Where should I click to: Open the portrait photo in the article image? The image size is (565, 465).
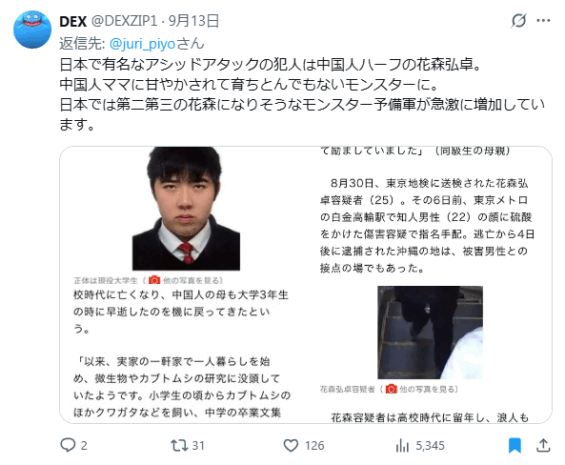coord(186,209)
